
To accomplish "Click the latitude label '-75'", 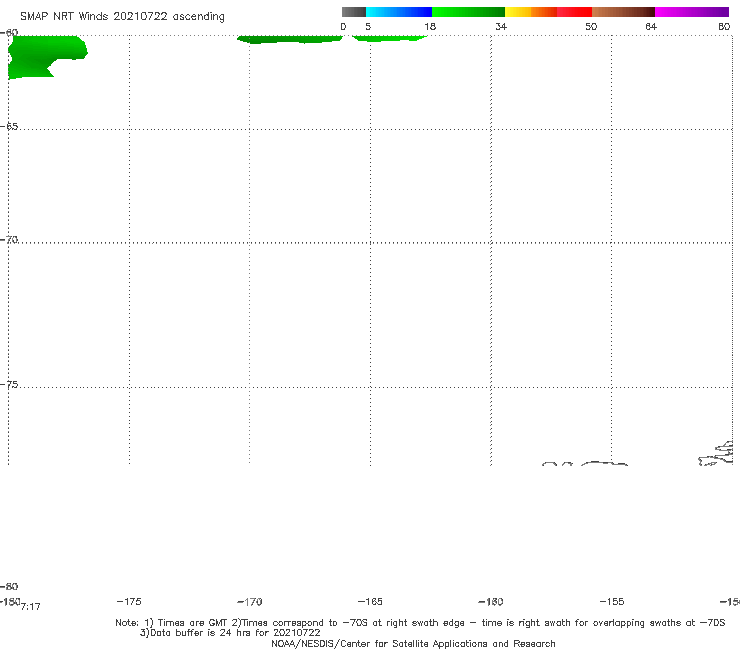I will tap(9, 385).
